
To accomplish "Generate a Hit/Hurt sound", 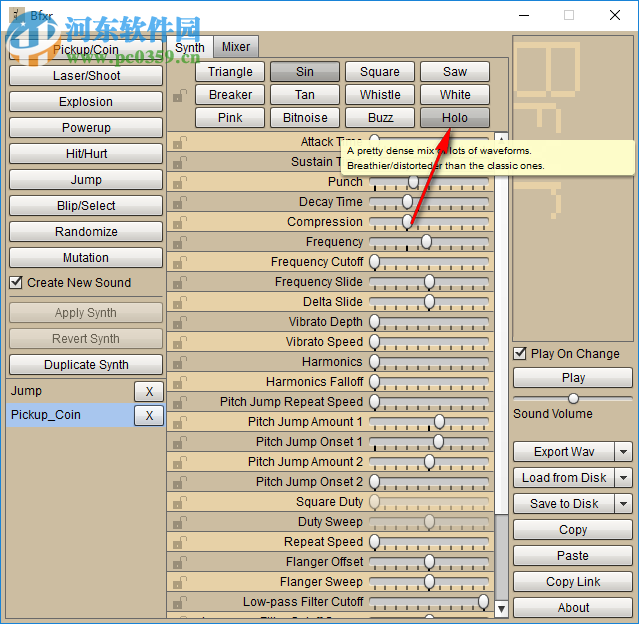I will coord(86,154).
